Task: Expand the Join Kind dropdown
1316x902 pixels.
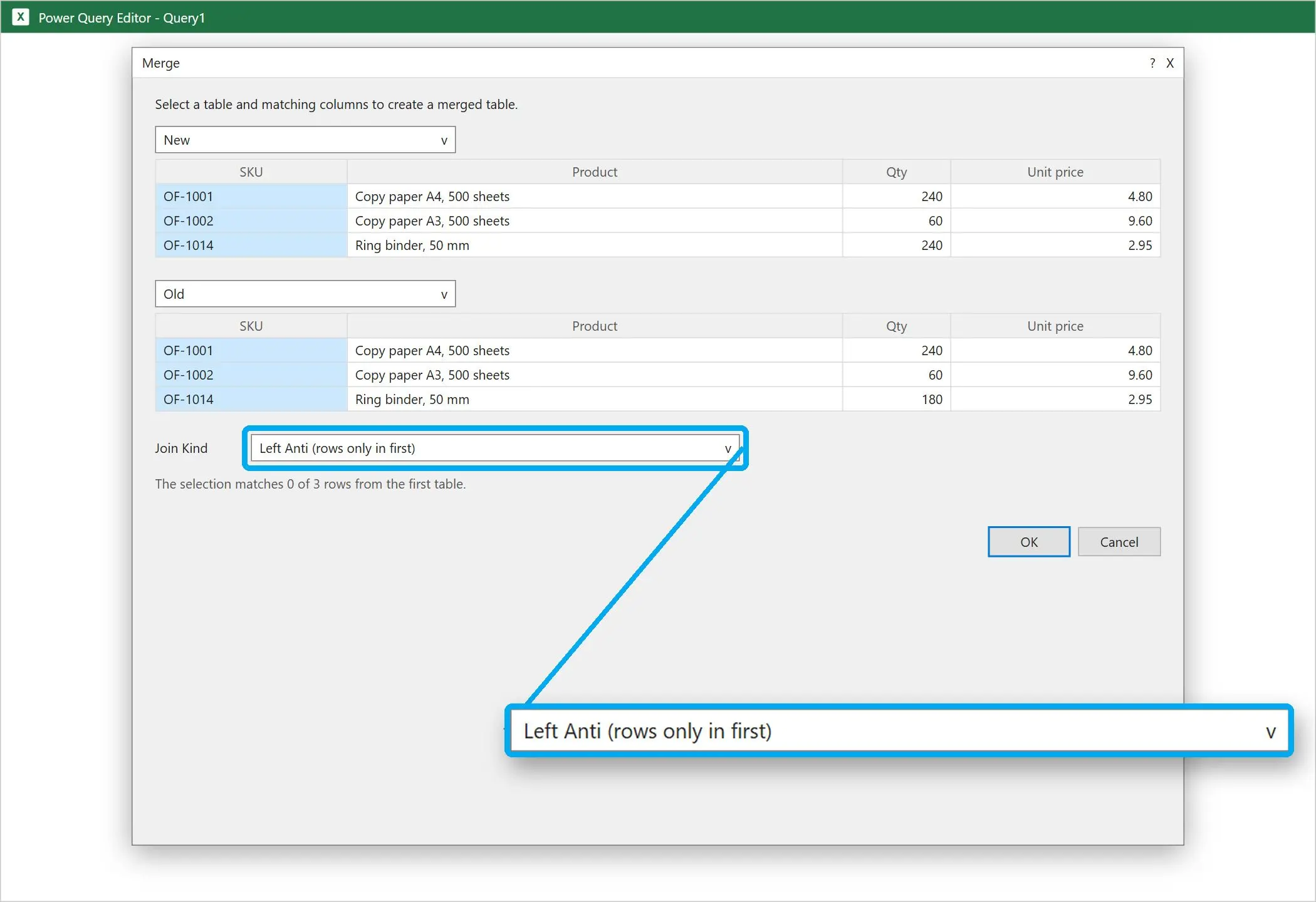Action: 495,448
